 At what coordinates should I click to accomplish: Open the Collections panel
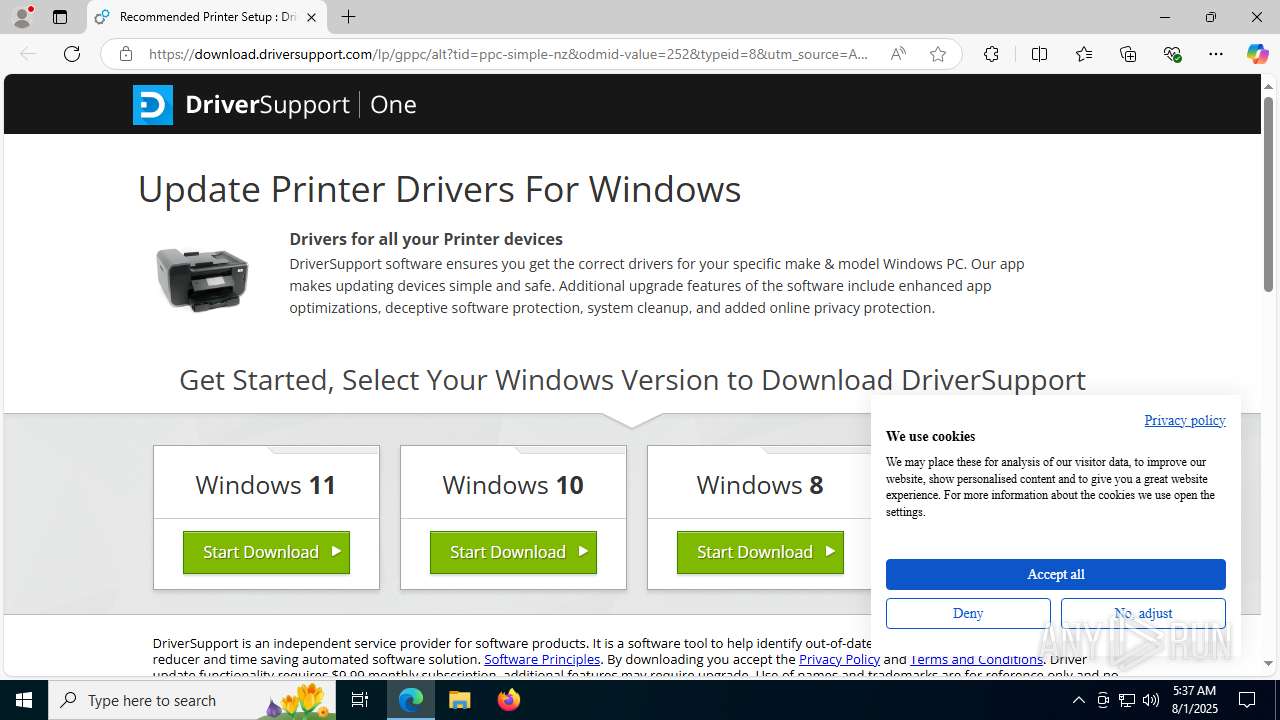[1128, 54]
